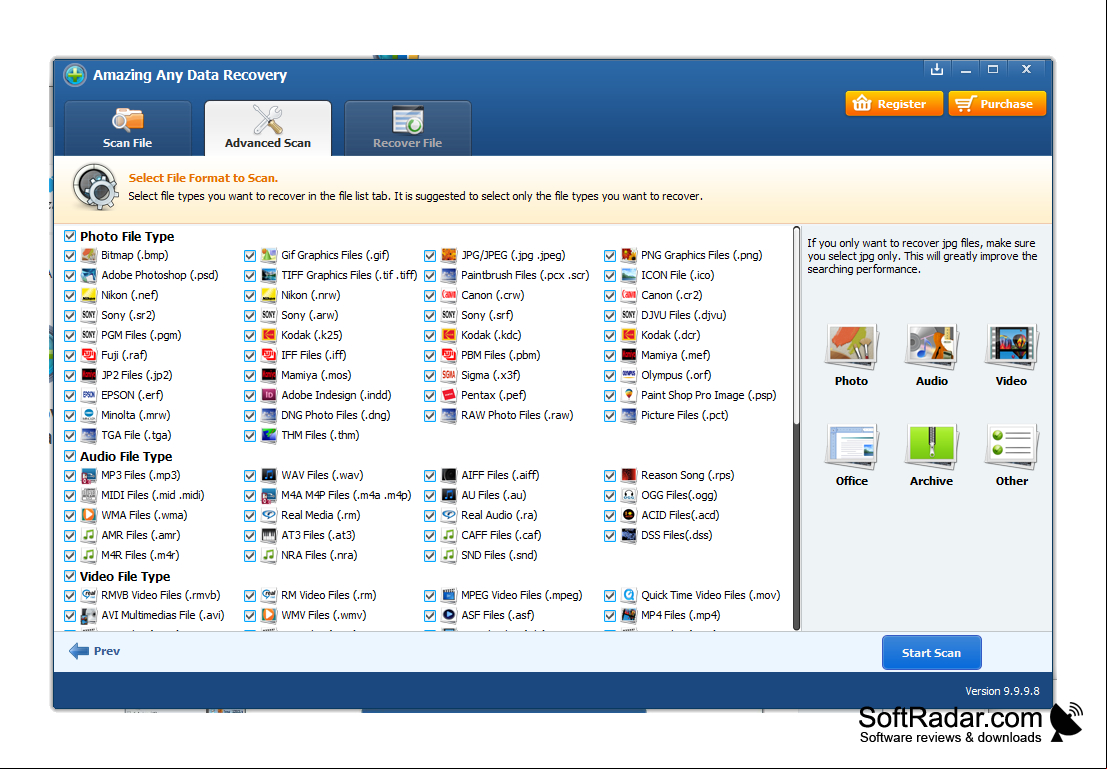Switch to the Scan File tab
This screenshot has height=769, width=1107.
pyautogui.click(x=128, y=129)
